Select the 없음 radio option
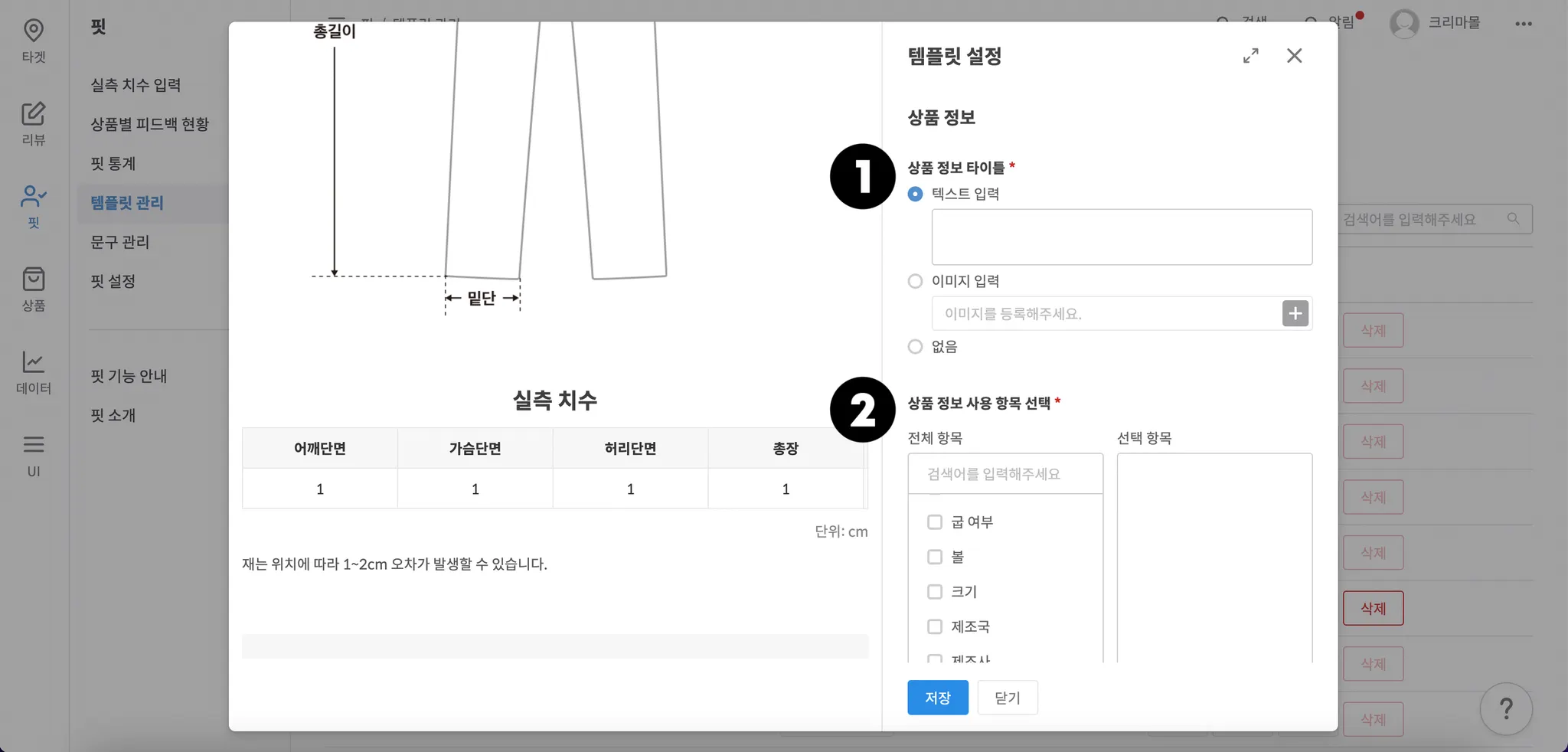The height and width of the screenshot is (752, 1568). pyautogui.click(x=915, y=347)
